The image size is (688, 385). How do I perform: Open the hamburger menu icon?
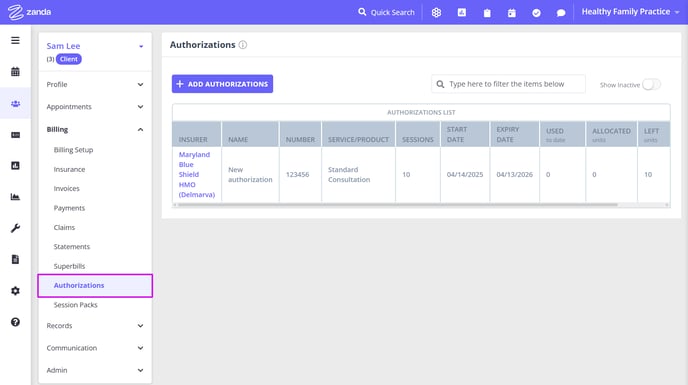pyautogui.click(x=15, y=40)
